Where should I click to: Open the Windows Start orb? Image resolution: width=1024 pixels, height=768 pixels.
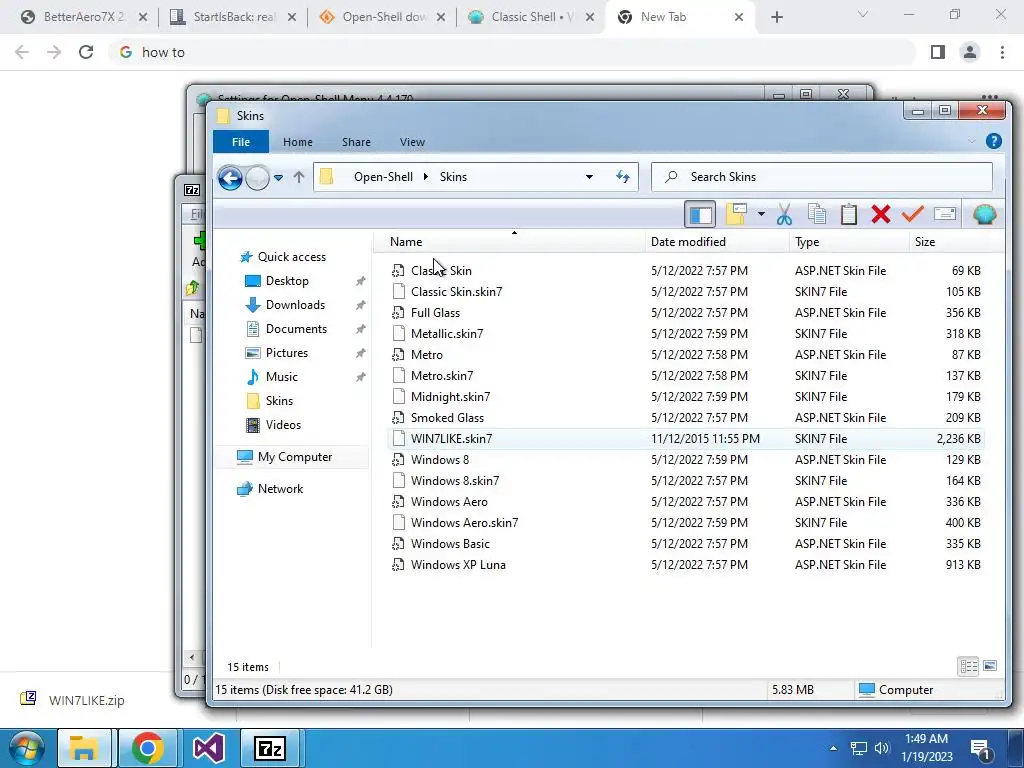click(x=26, y=748)
